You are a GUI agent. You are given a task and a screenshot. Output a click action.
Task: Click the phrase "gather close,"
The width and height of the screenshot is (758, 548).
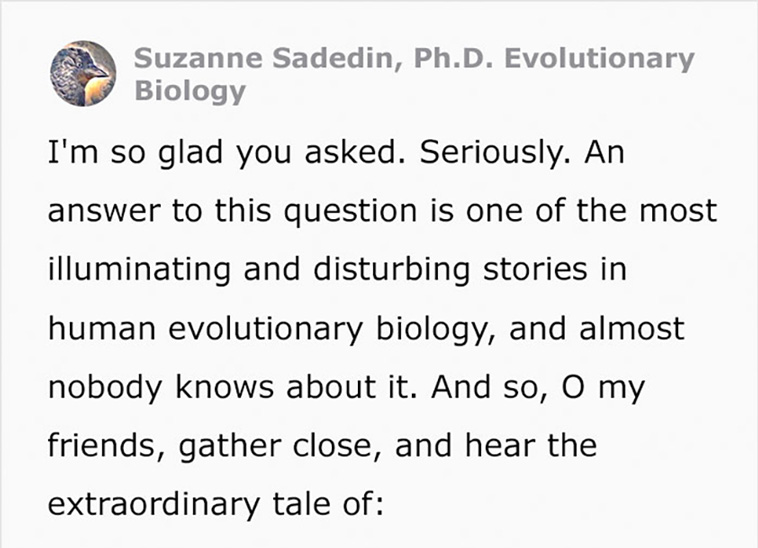pos(280,447)
